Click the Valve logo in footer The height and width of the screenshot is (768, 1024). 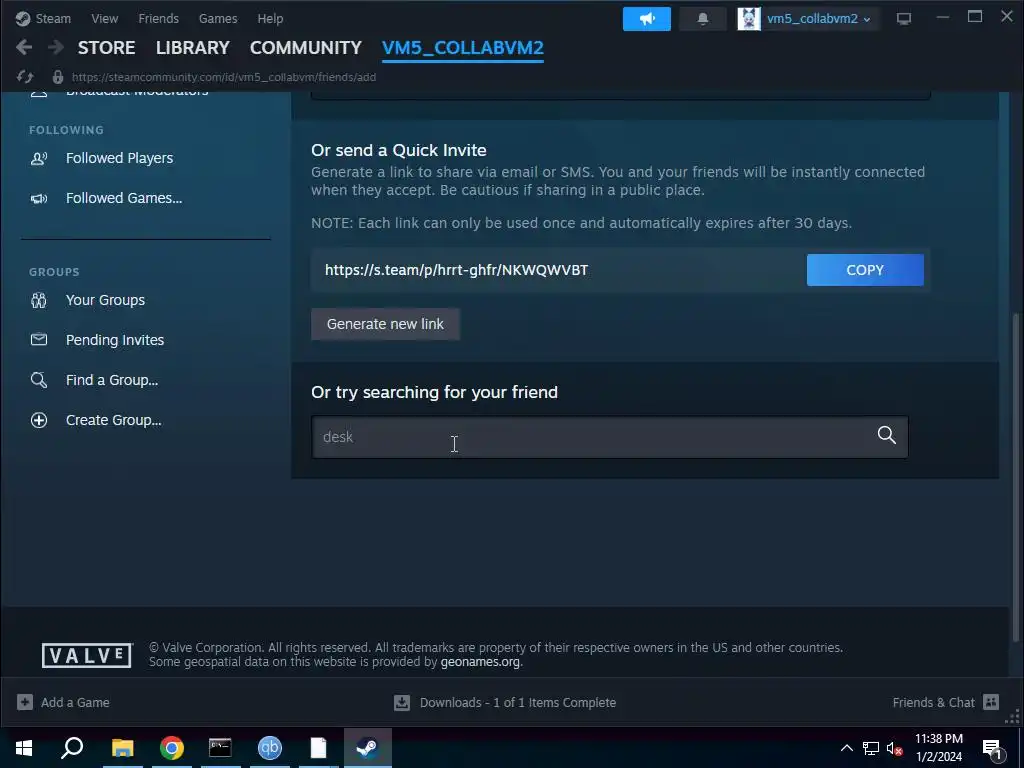[x=88, y=655]
